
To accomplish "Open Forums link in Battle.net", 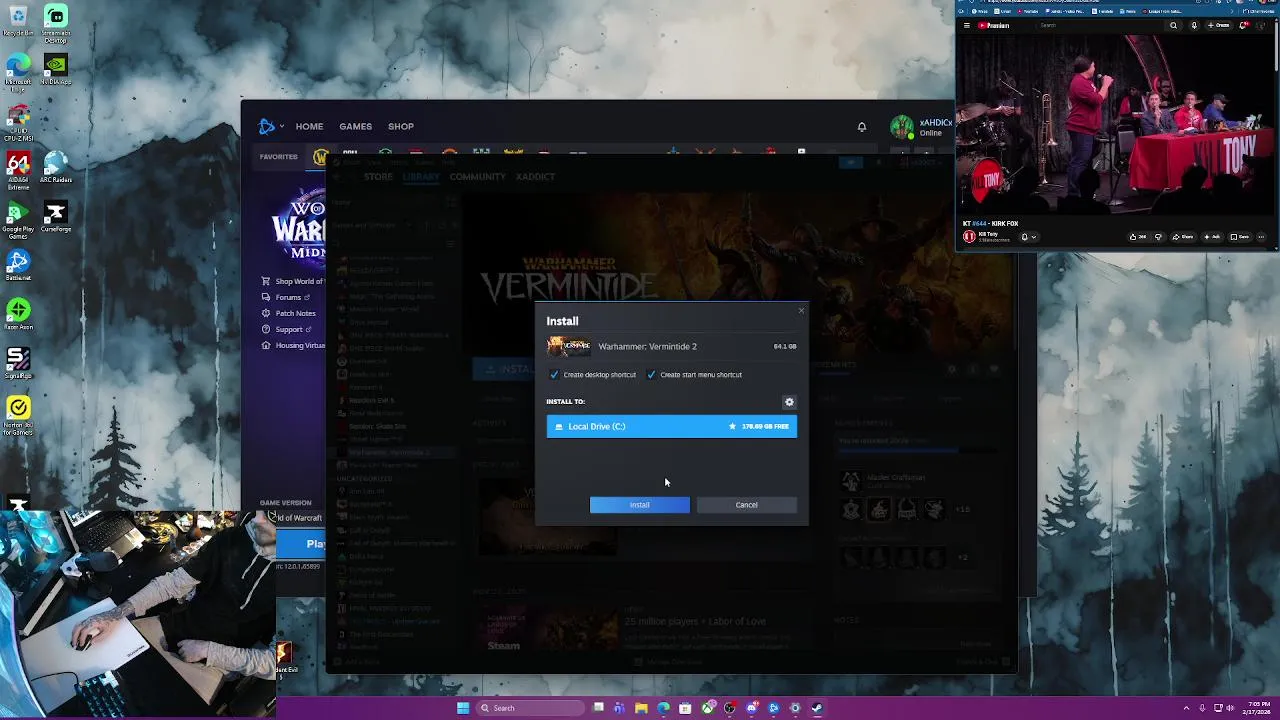I will [x=287, y=297].
